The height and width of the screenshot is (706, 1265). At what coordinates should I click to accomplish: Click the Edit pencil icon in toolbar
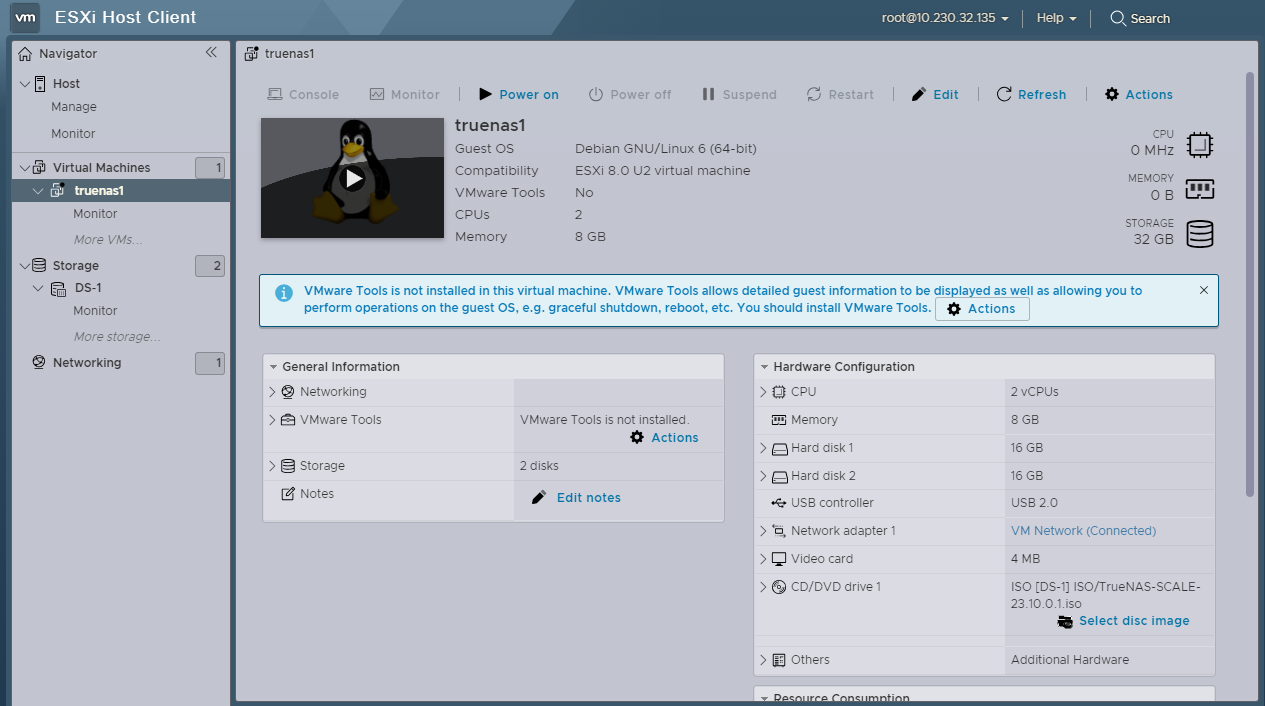pyautogui.click(x=919, y=94)
